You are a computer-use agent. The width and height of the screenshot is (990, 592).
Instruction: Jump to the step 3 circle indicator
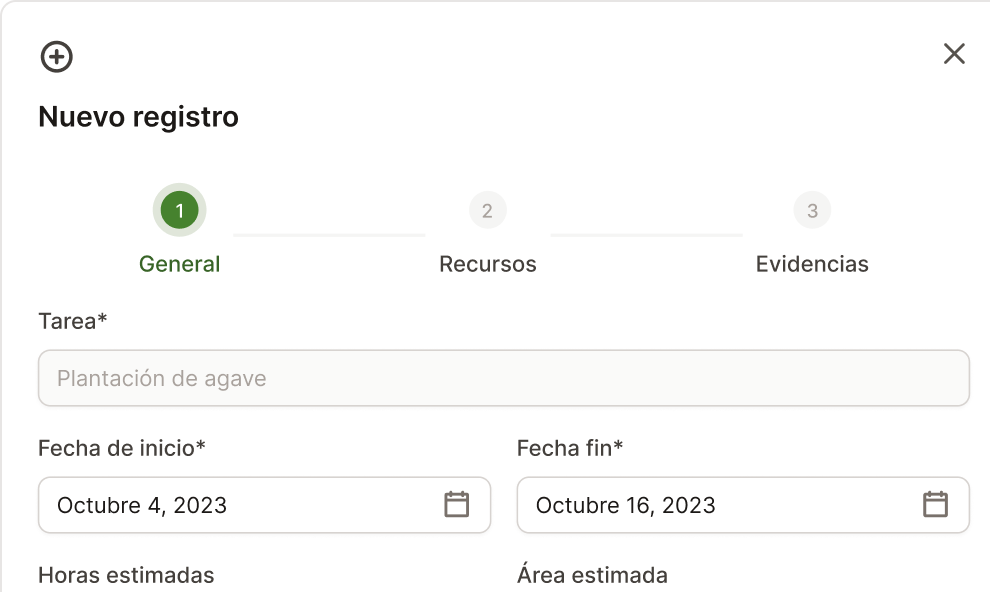812,210
